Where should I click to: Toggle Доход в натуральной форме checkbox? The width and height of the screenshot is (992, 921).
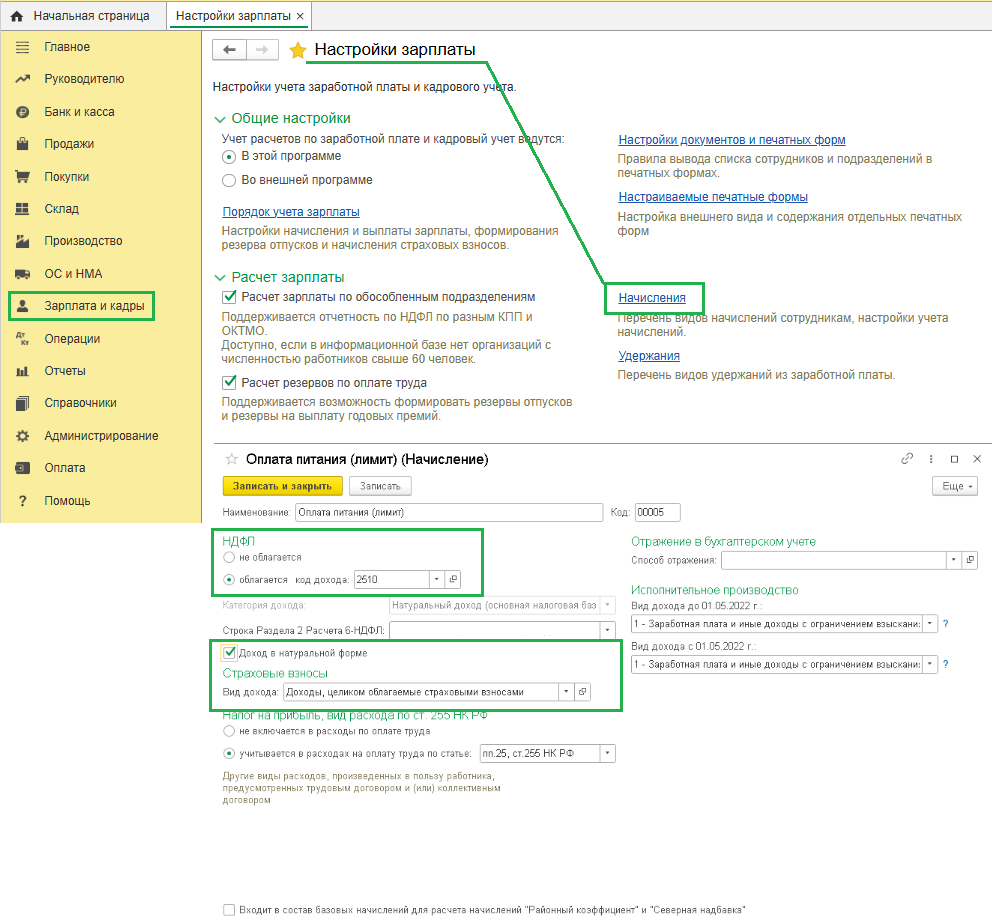coord(230,652)
